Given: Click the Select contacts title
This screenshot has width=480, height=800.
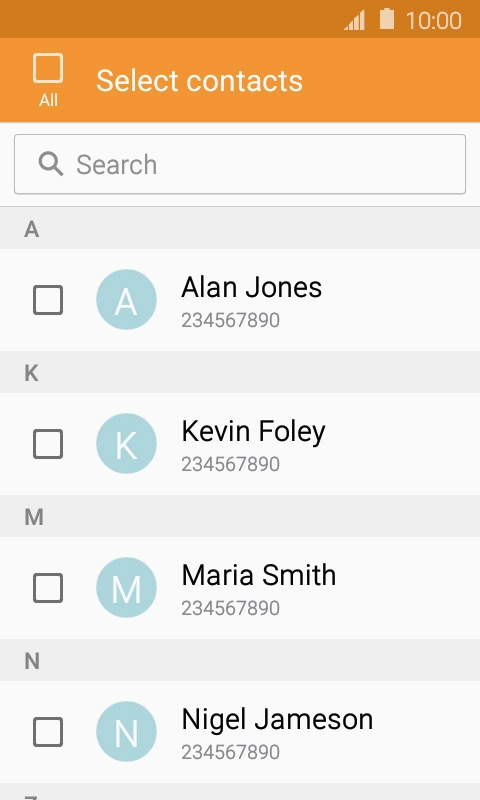Looking at the screenshot, I should point(199,81).
